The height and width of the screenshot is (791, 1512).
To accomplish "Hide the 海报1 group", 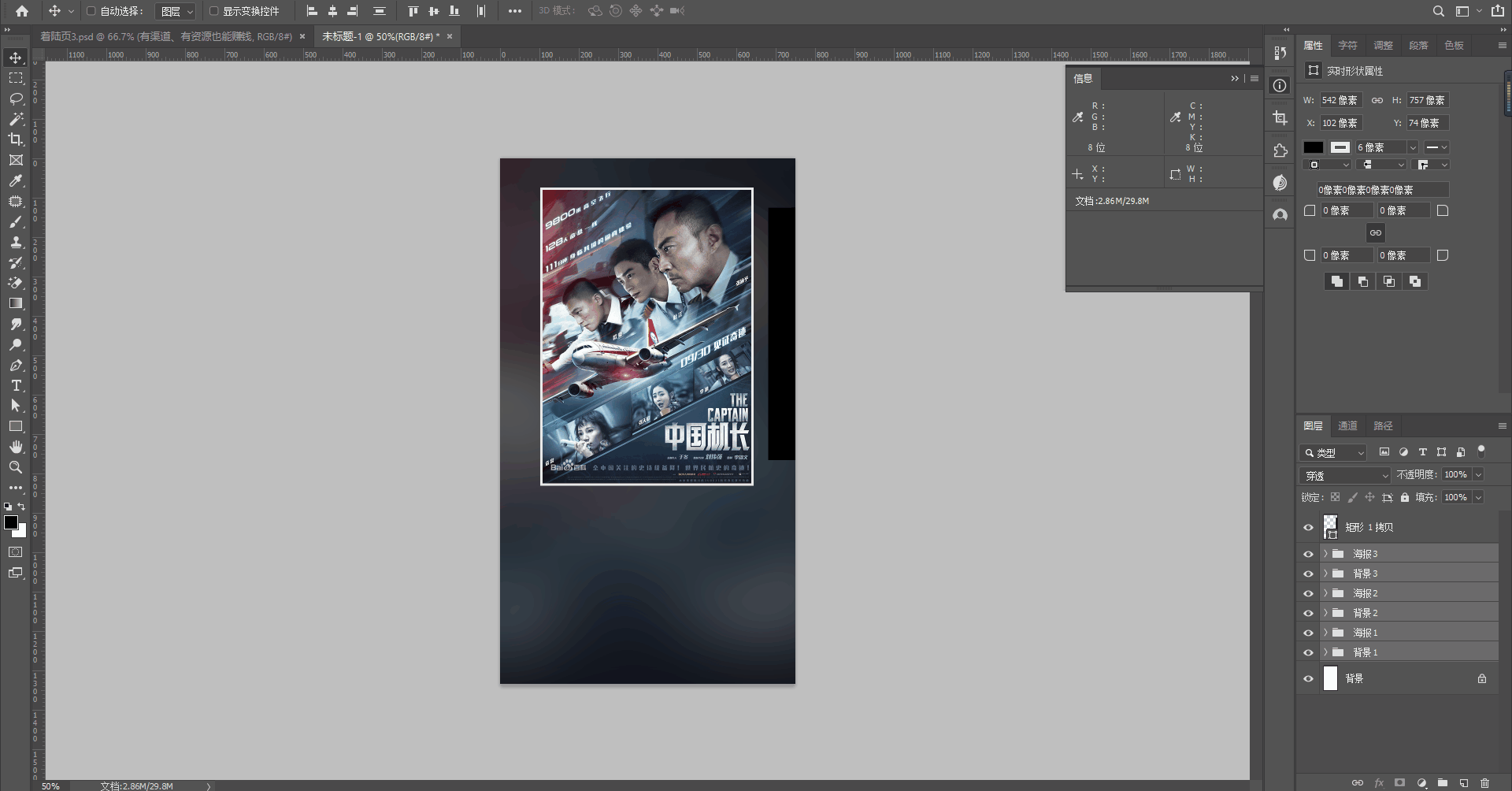I will [x=1308, y=633].
